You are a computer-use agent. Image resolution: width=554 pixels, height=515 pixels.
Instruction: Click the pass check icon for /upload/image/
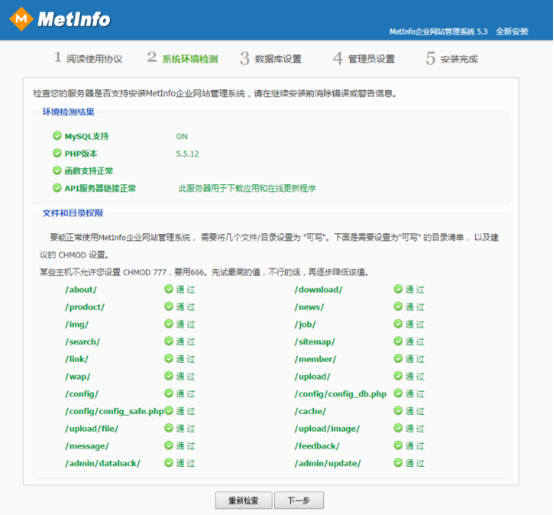398,428
